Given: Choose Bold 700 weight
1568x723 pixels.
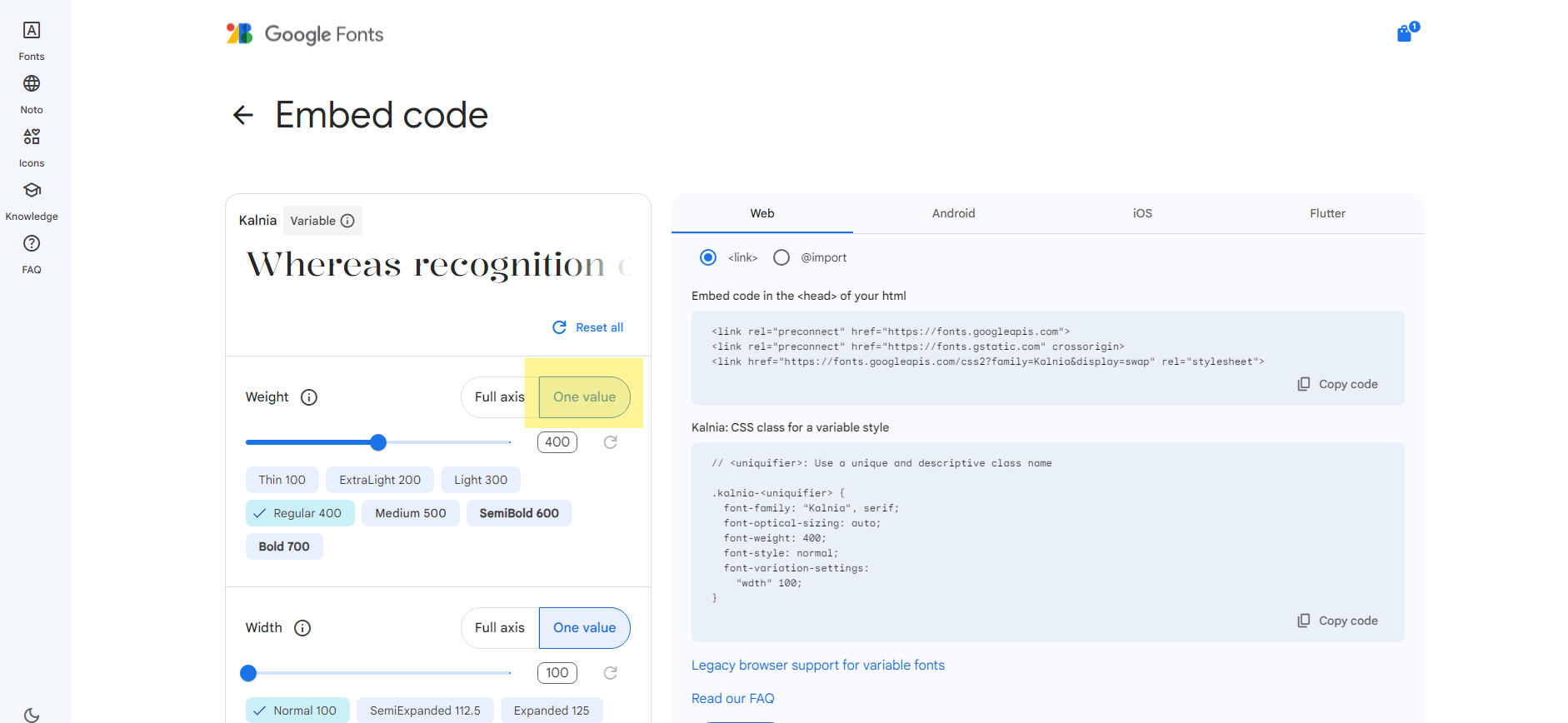Looking at the screenshot, I should click(x=284, y=546).
